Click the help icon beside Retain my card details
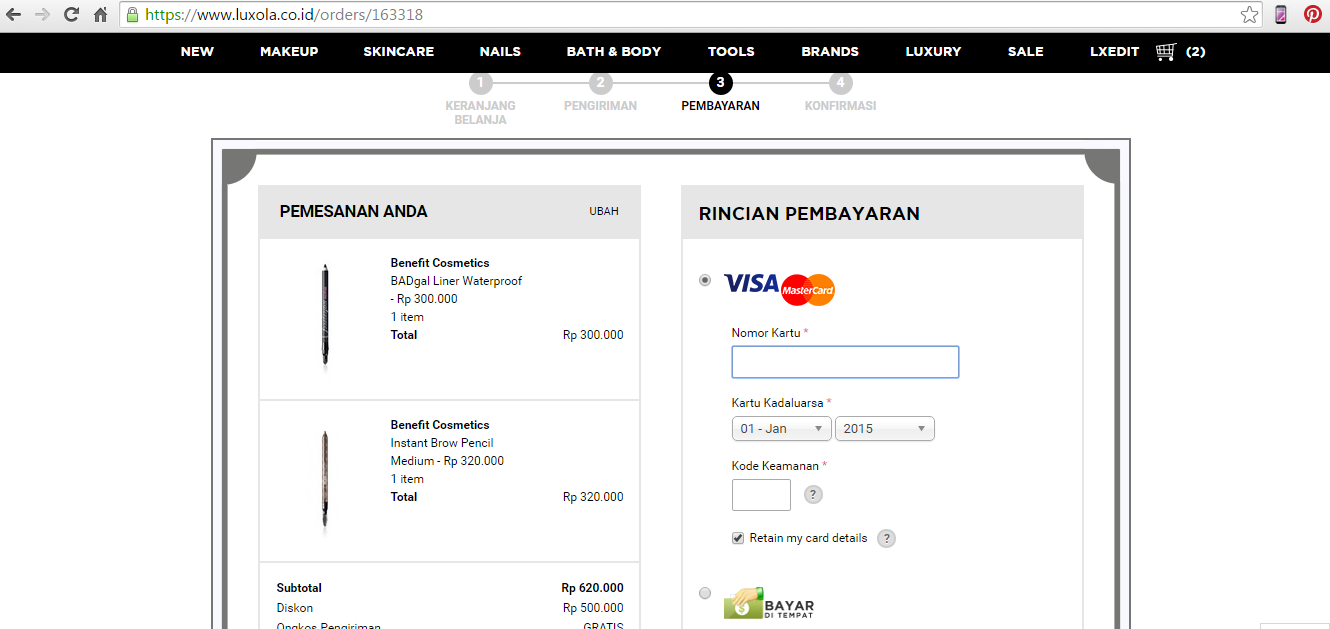The image size is (1330, 629). [x=886, y=538]
